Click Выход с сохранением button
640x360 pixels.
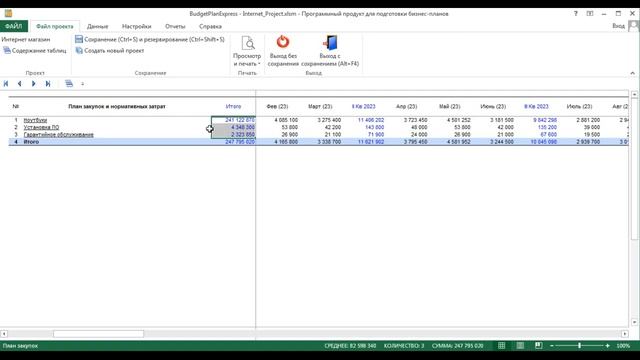(x=330, y=51)
